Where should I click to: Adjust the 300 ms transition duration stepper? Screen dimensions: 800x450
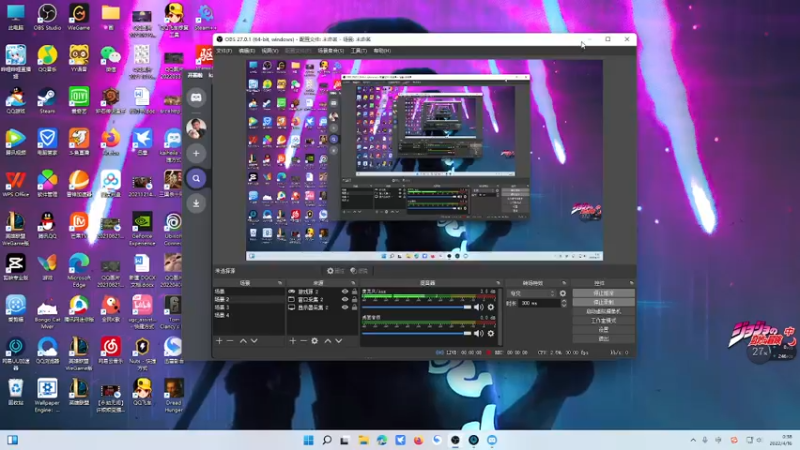click(x=564, y=303)
